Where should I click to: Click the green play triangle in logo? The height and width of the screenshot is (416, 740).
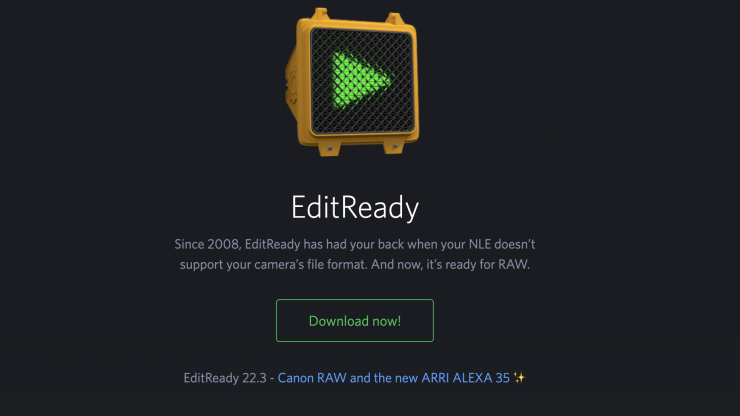point(361,81)
